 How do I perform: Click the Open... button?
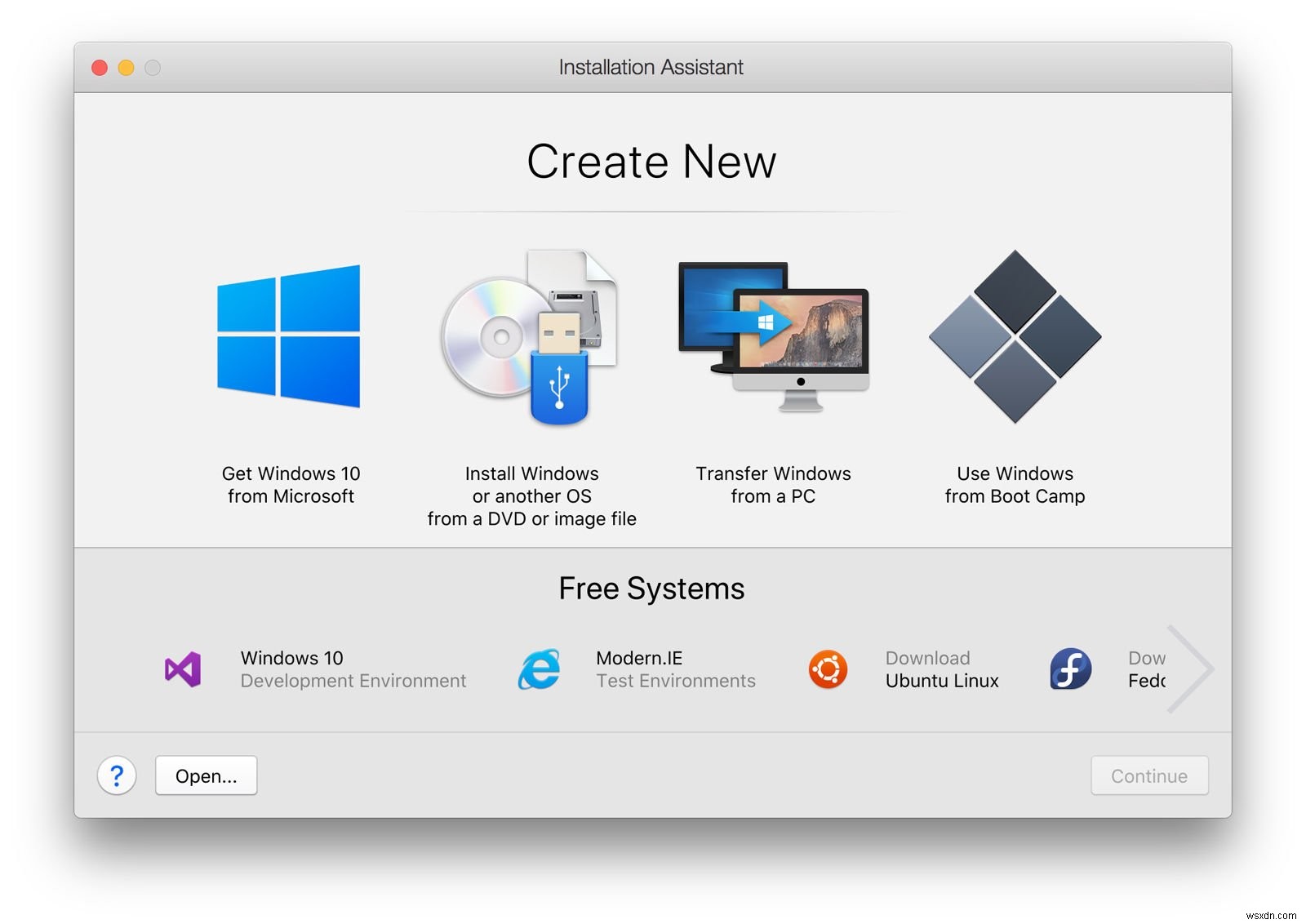pos(205,775)
